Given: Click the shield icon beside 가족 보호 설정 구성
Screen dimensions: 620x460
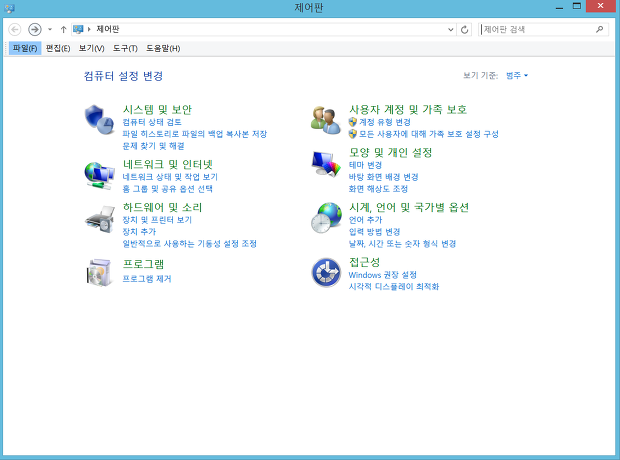Looking at the screenshot, I should pos(353,134).
